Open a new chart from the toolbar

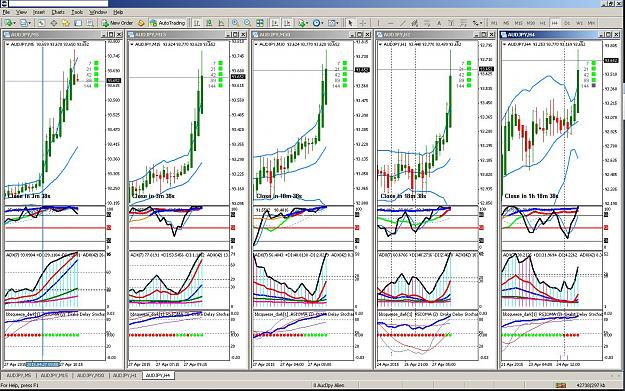coord(8,23)
